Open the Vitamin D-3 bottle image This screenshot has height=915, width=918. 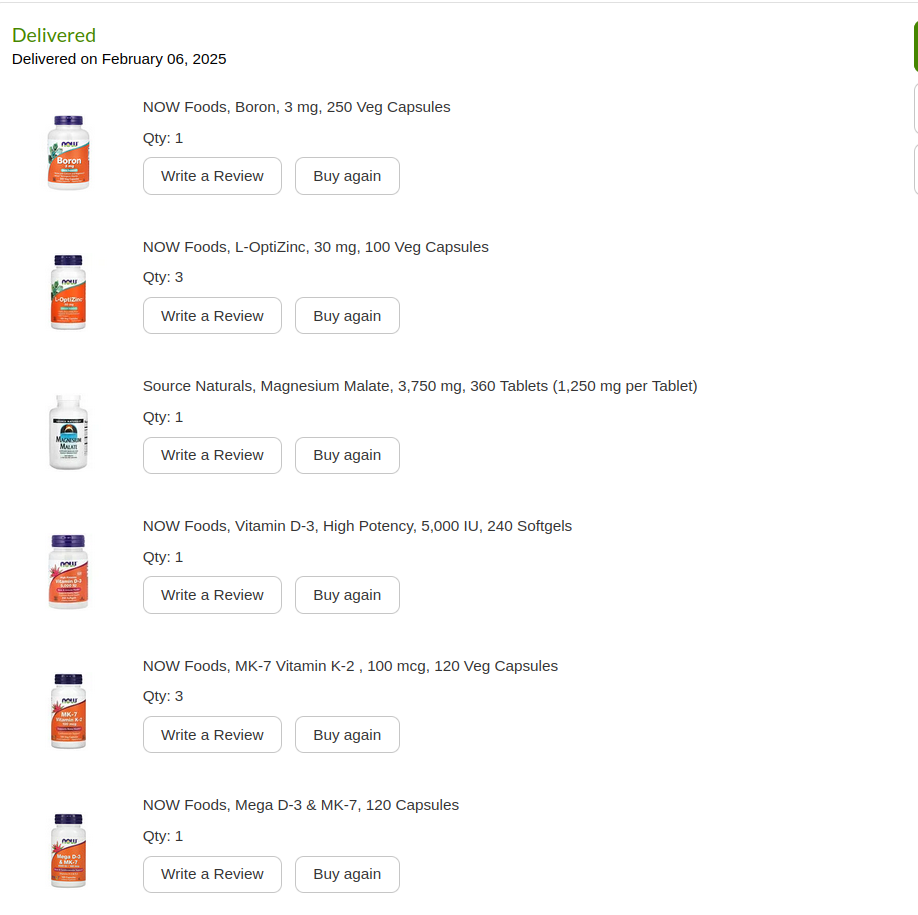click(68, 571)
